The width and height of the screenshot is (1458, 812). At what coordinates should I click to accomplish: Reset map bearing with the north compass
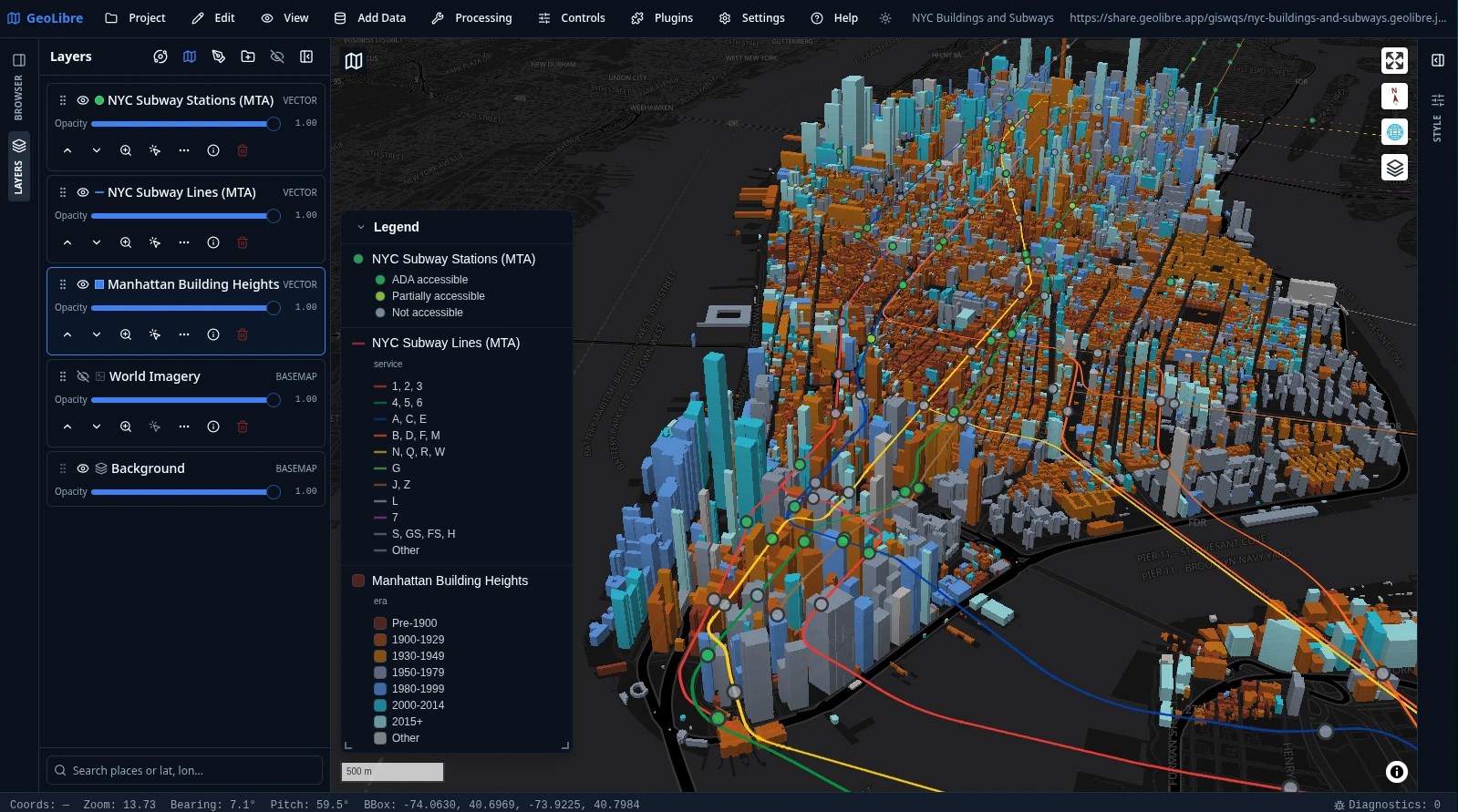(x=1394, y=97)
